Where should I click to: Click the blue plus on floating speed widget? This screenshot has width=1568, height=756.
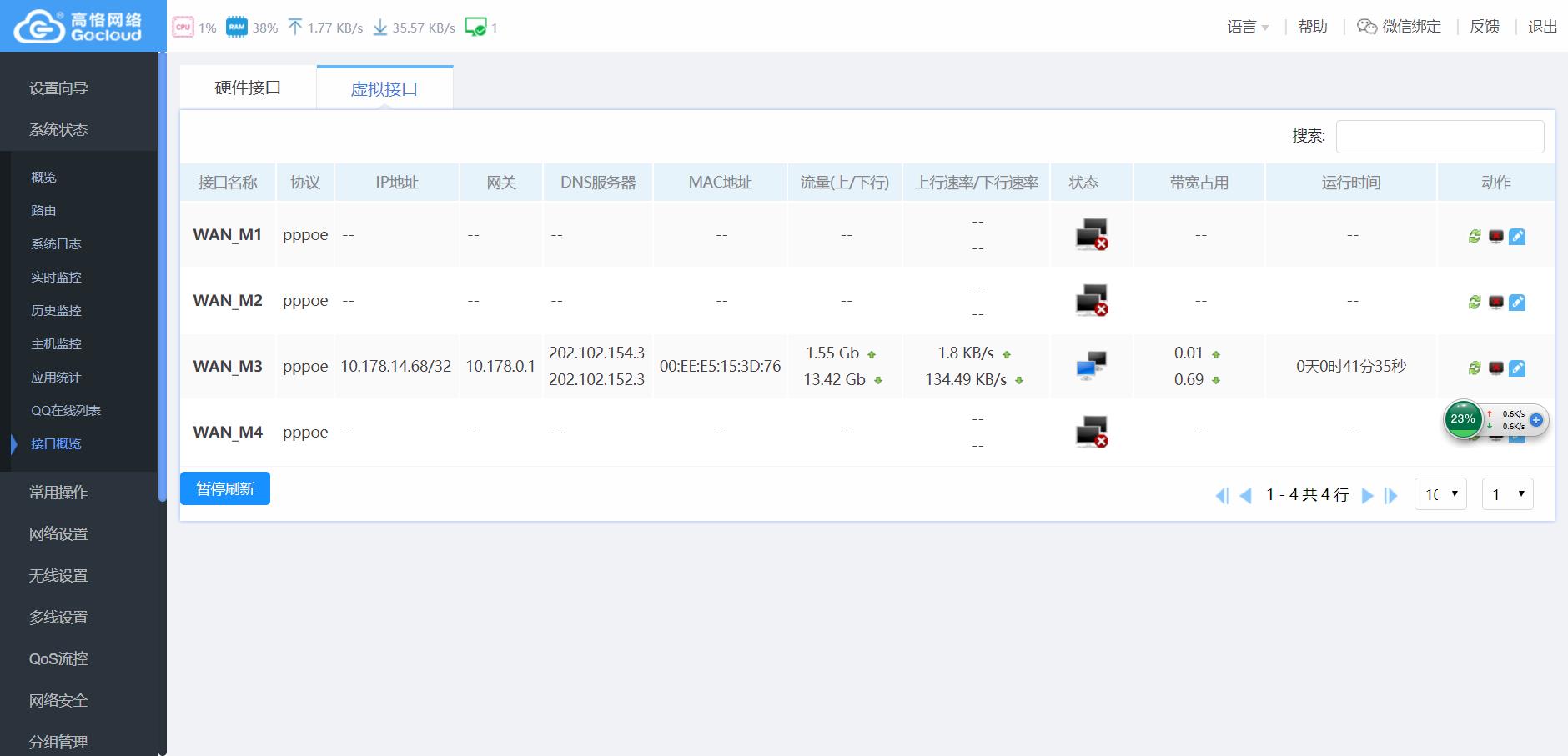(x=1536, y=420)
